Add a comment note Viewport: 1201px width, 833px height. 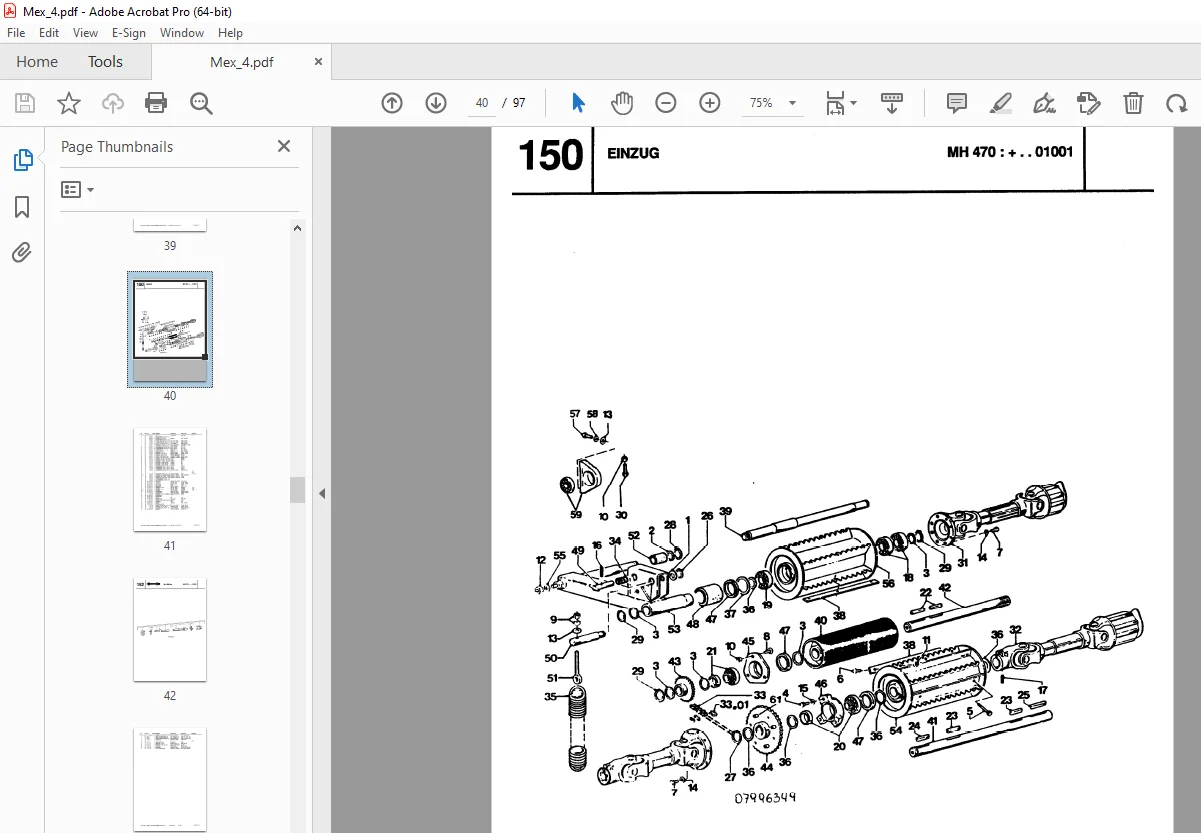tap(957, 103)
